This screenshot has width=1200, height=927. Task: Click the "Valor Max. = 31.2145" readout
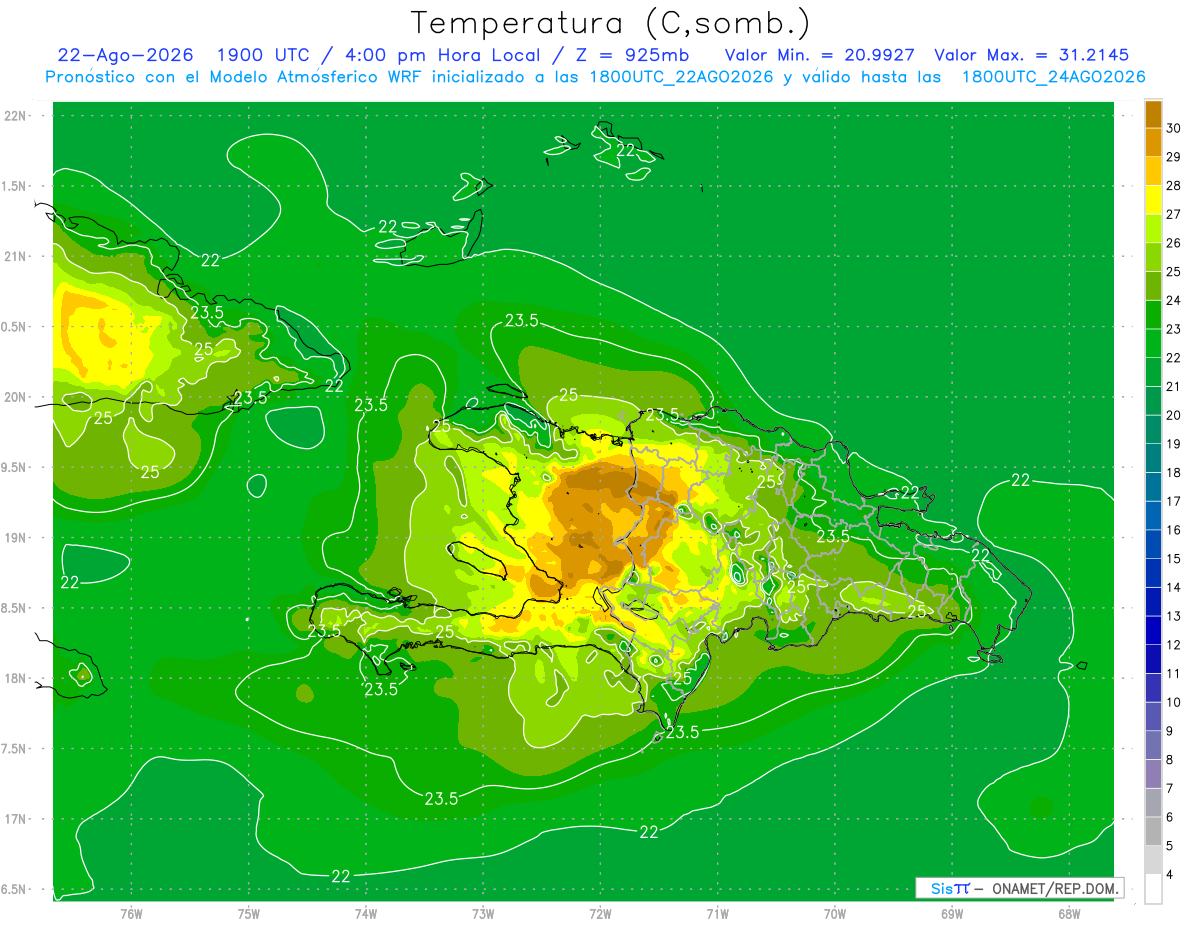click(x=1031, y=55)
